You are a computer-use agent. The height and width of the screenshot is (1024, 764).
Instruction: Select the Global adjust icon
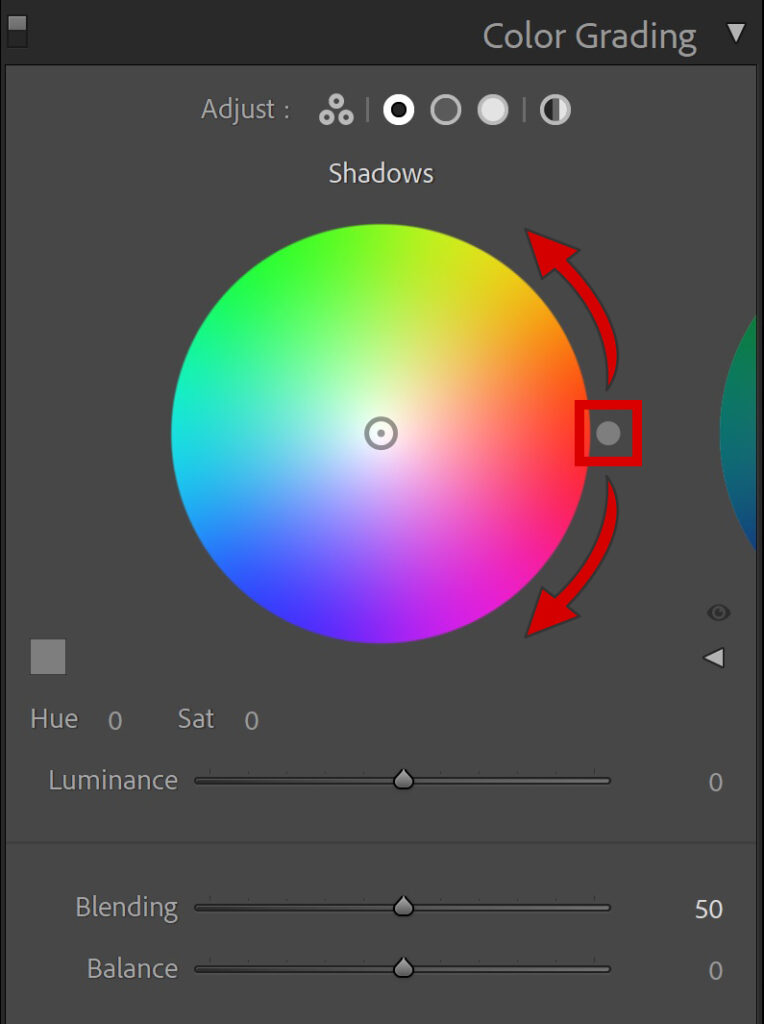[555, 110]
